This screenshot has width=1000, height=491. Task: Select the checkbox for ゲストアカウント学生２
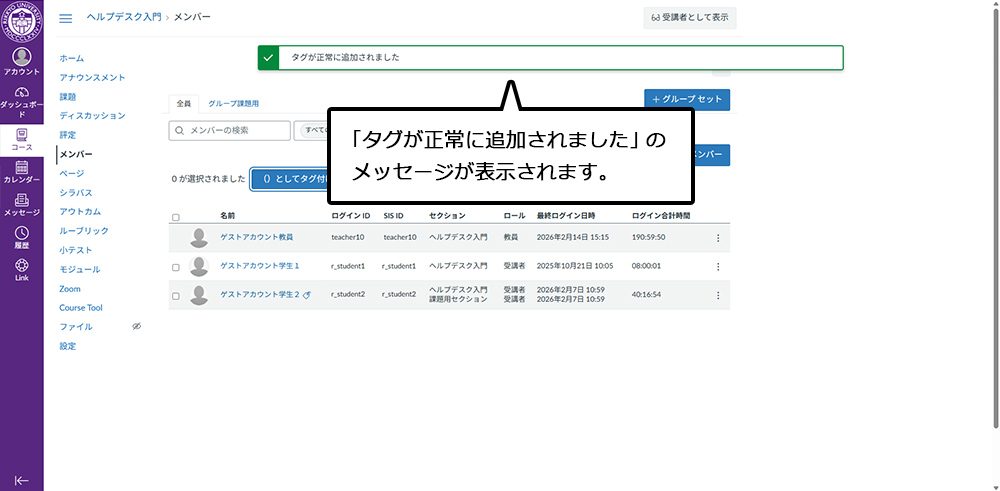click(176, 296)
